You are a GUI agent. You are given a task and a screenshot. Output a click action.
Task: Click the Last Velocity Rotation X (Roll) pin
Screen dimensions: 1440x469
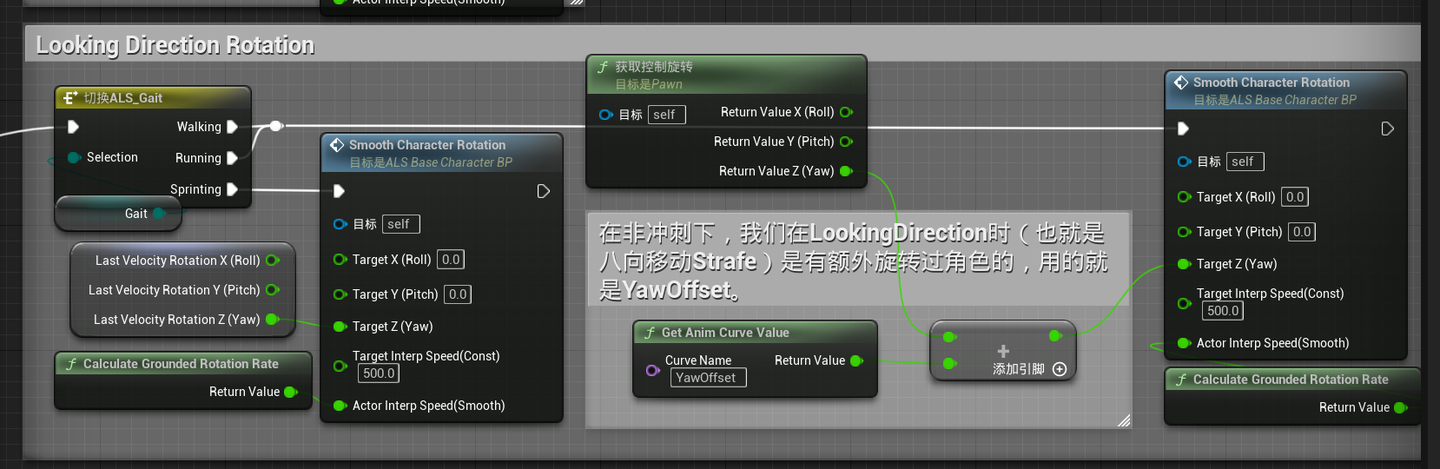[x=272, y=260]
